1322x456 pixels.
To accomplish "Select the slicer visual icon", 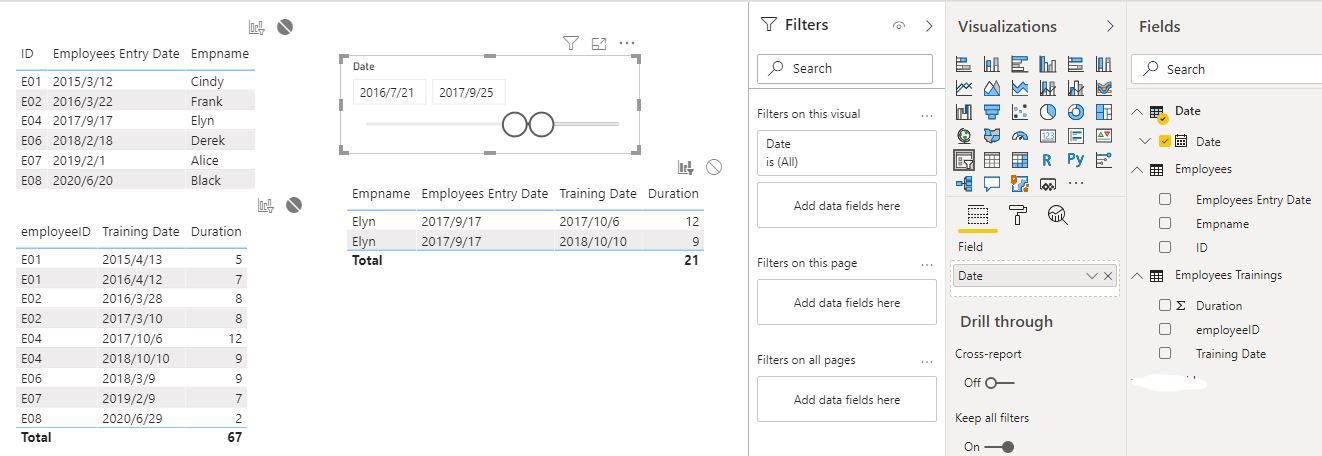I will [x=964, y=160].
